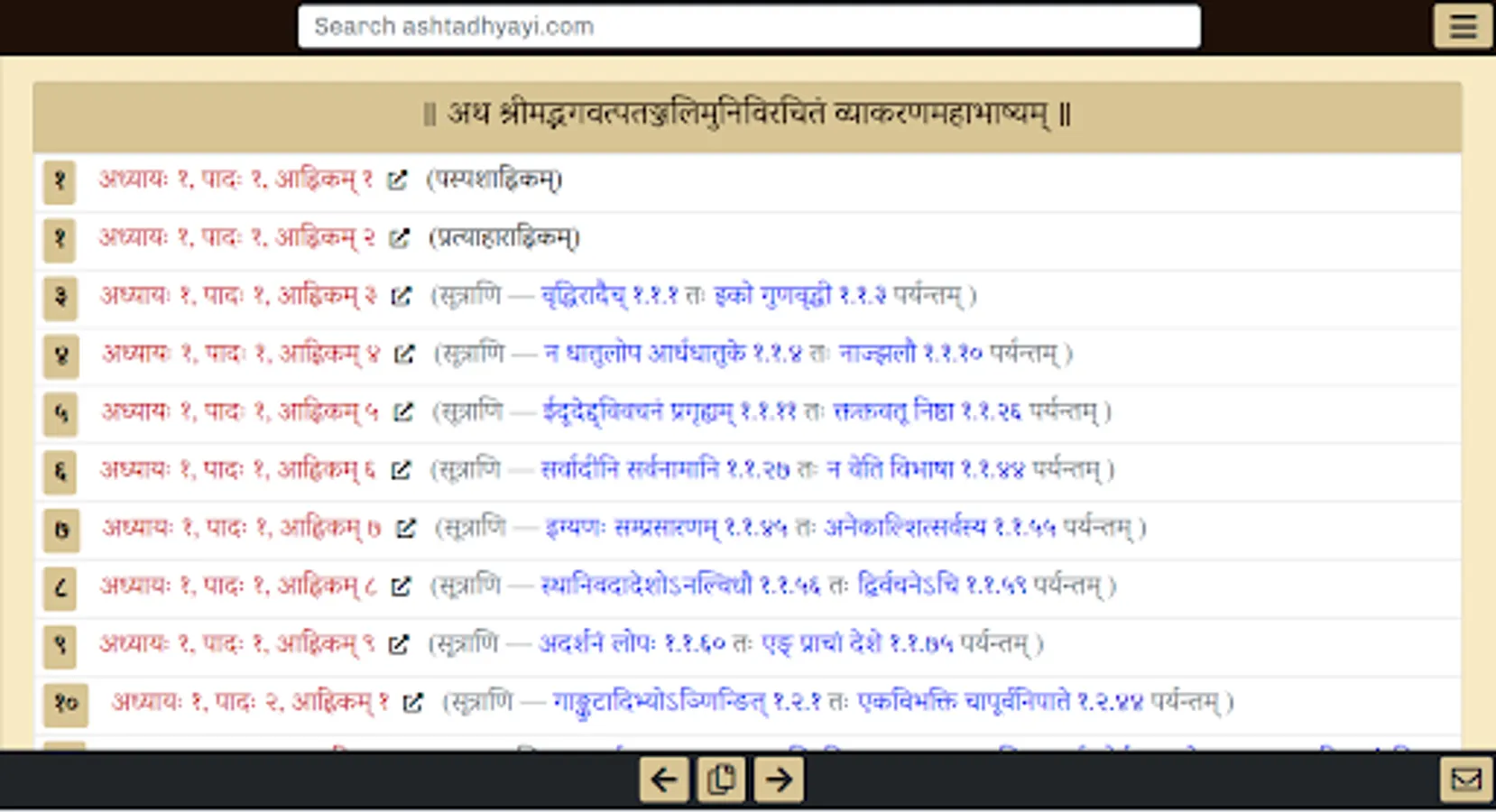Viewport: 1496px width, 812px height.
Task: Click the forward arrow in the bottom toolbar
Action: pos(779,779)
